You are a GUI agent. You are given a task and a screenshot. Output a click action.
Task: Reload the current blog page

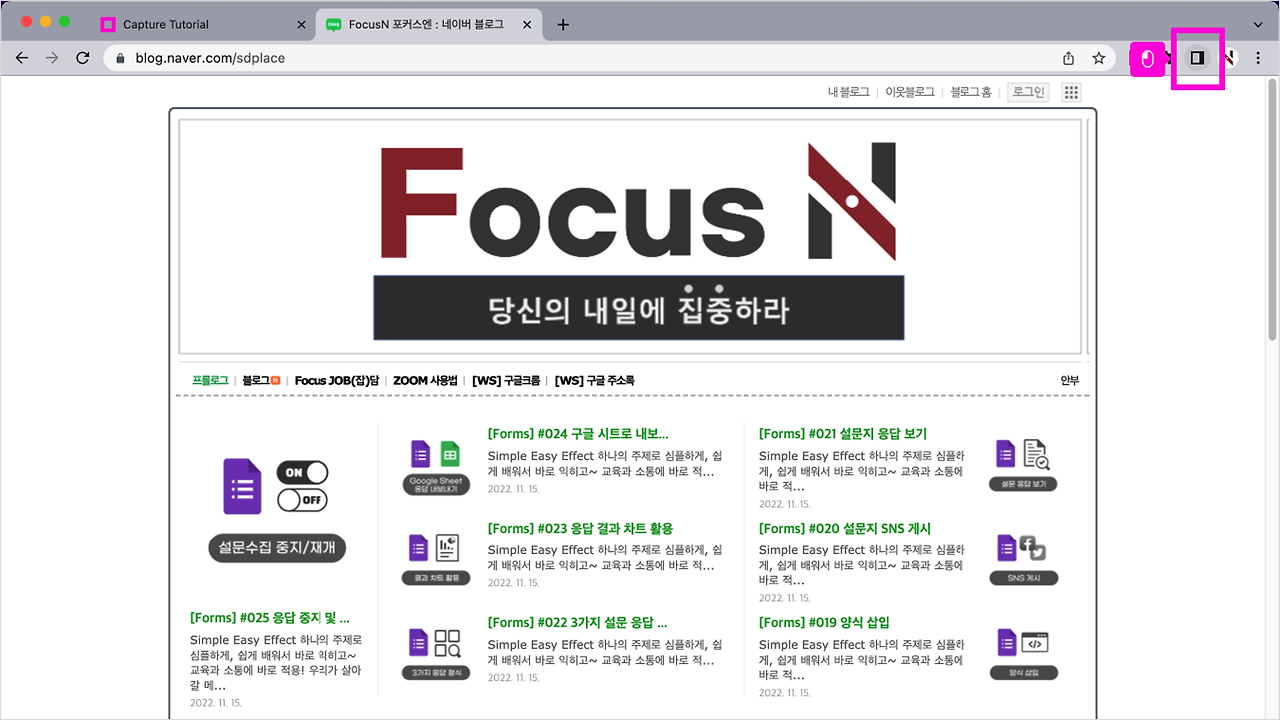pos(83,57)
